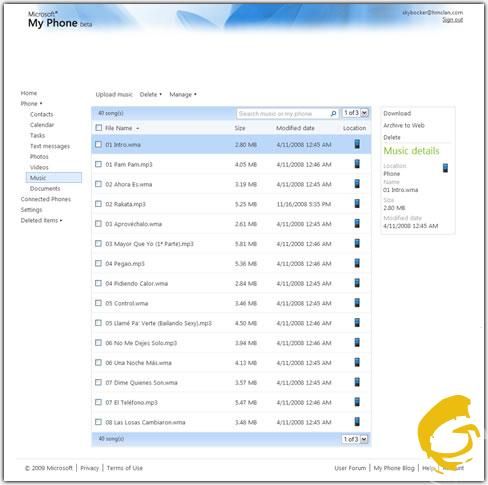The height and width of the screenshot is (485, 488).
Task: Select Music in sidebar
Action: (x=54, y=178)
